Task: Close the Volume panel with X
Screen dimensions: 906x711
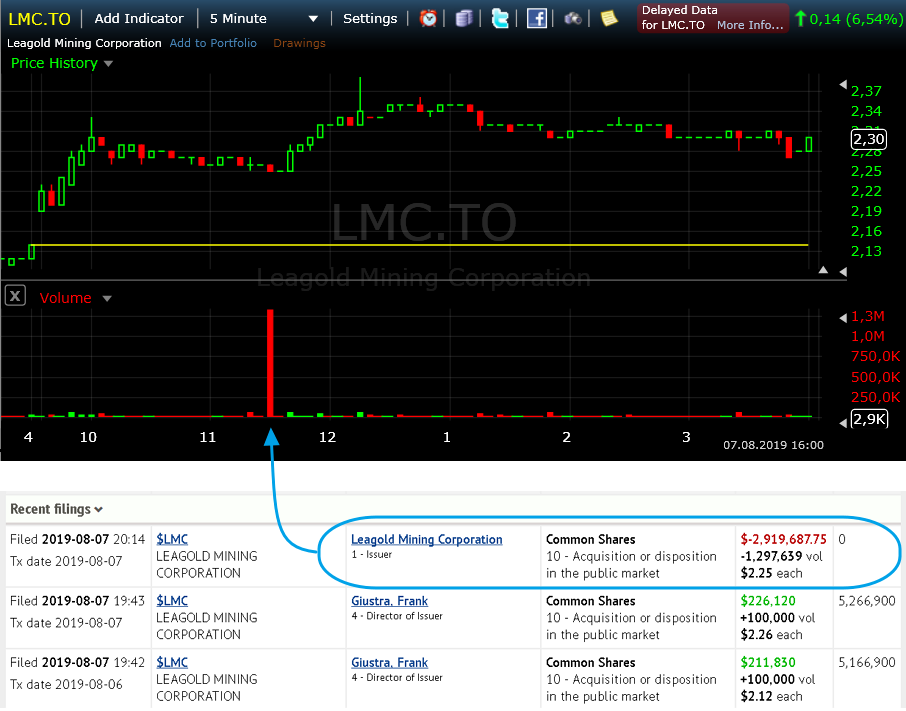Action: click(15, 296)
